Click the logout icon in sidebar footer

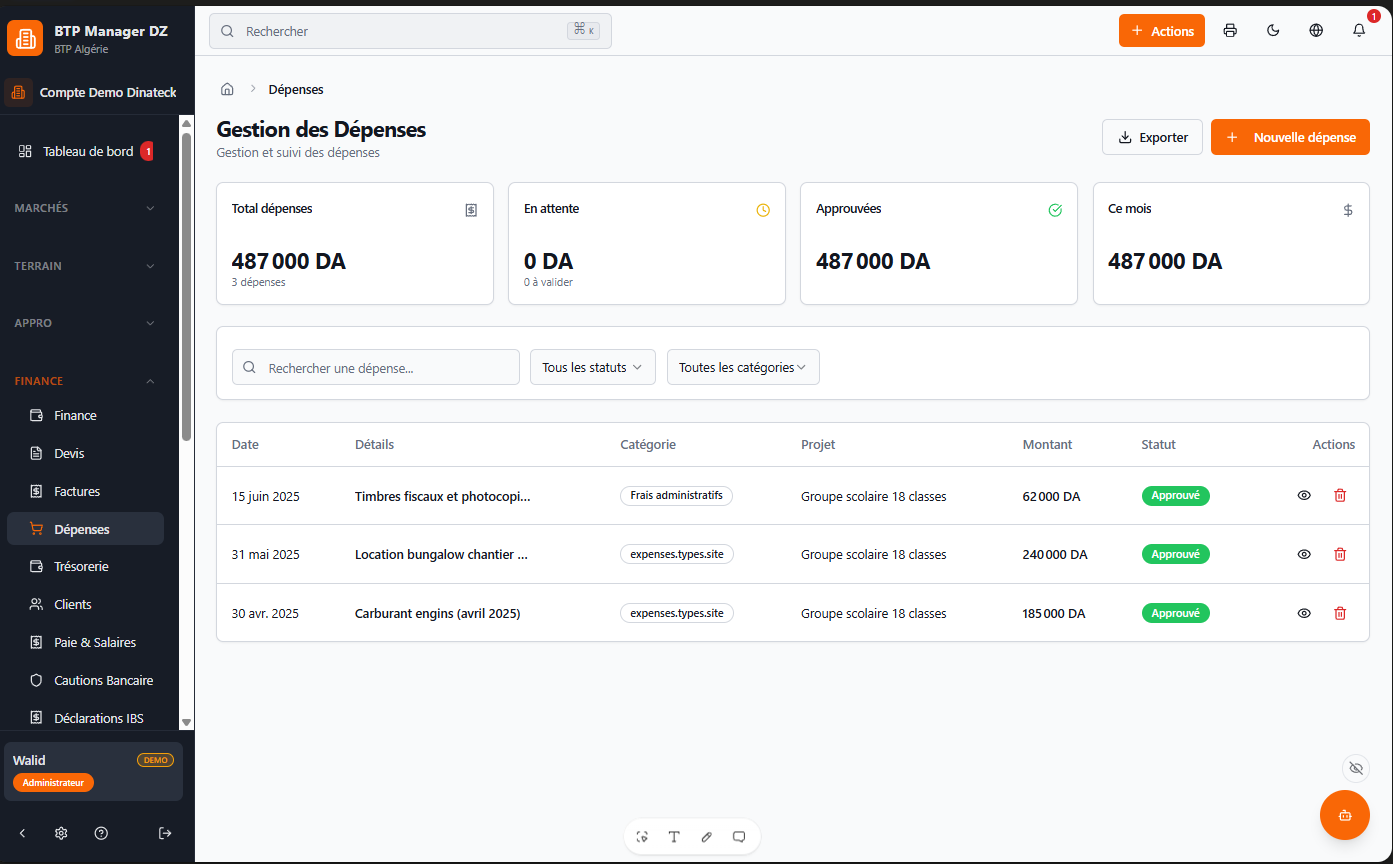click(x=165, y=833)
